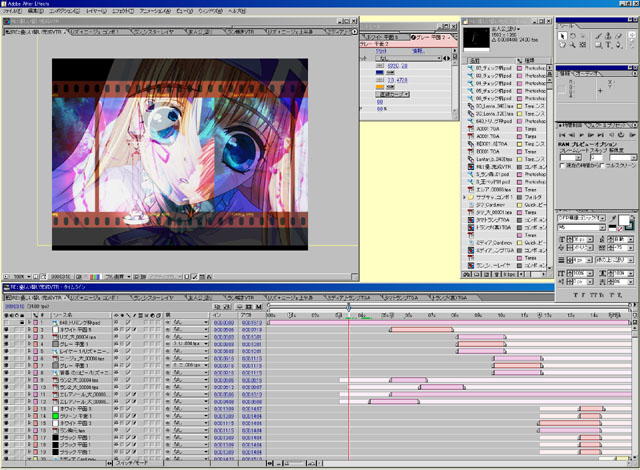640x470 pixels.
Task: Click the M button in Timeline header
Action: [x=258, y=306]
